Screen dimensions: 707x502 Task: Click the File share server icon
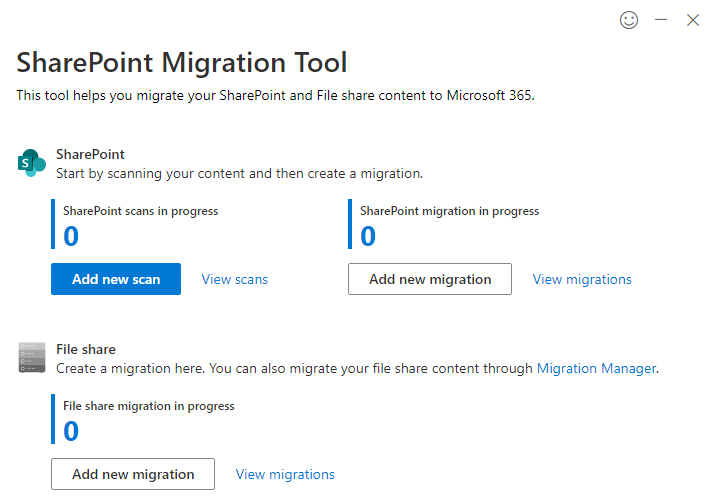pos(32,357)
